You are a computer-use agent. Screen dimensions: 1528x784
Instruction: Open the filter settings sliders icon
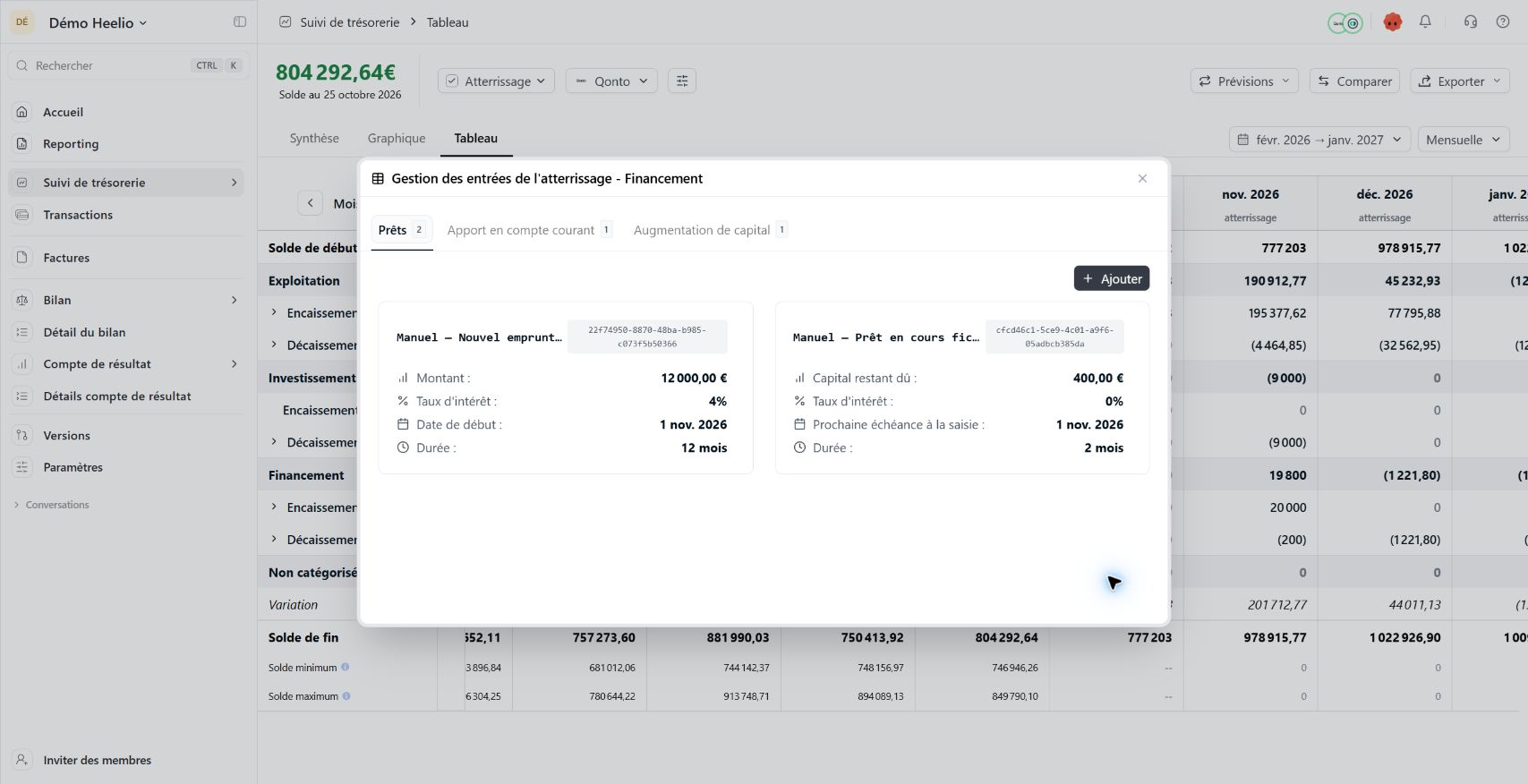point(682,81)
